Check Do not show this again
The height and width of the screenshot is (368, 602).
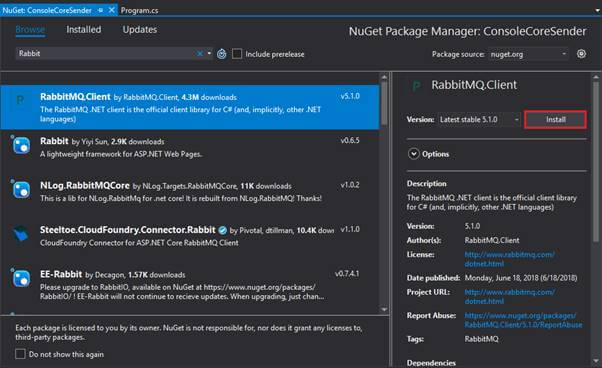point(20,354)
